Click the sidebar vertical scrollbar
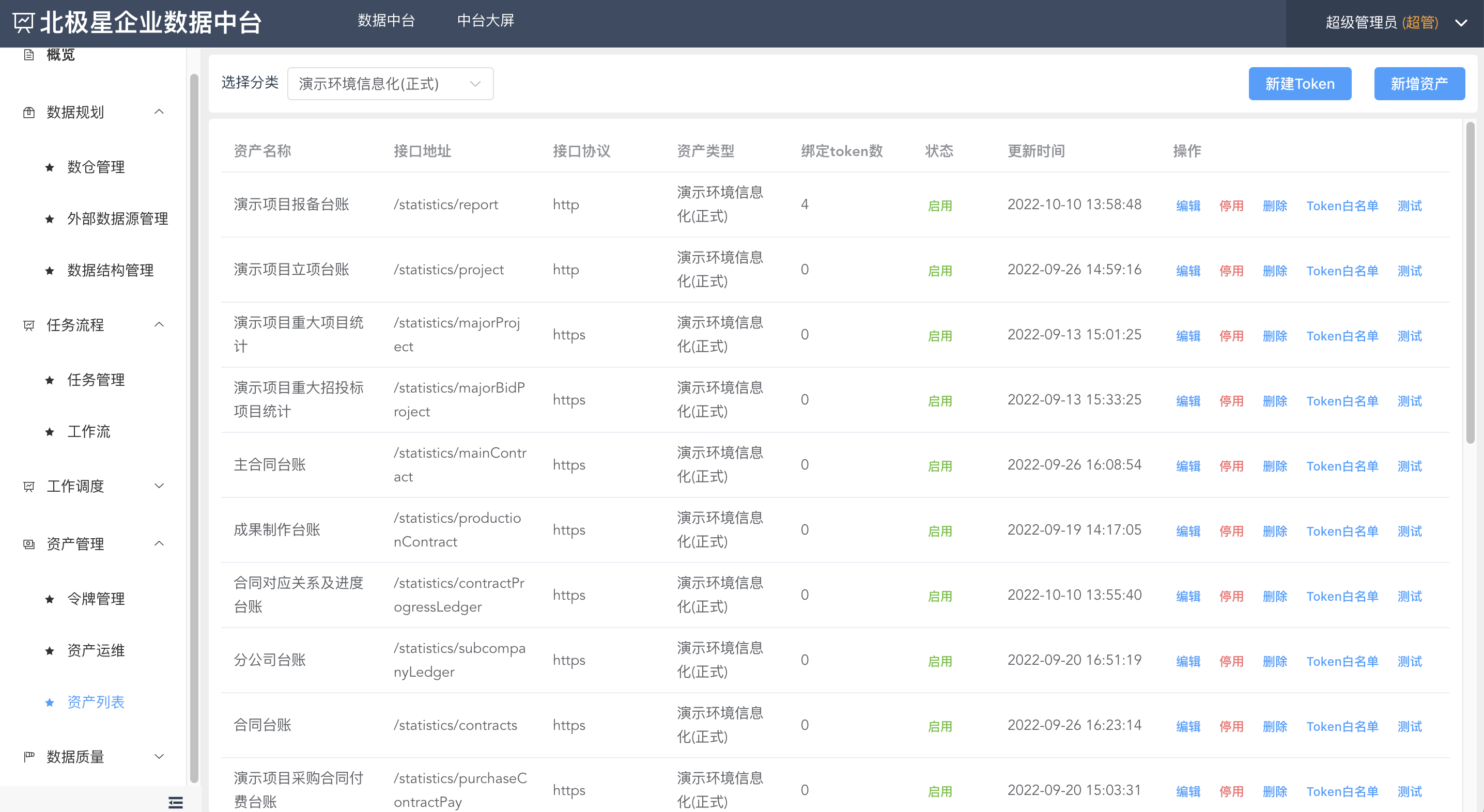The height and width of the screenshot is (812, 1484). (x=194, y=428)
